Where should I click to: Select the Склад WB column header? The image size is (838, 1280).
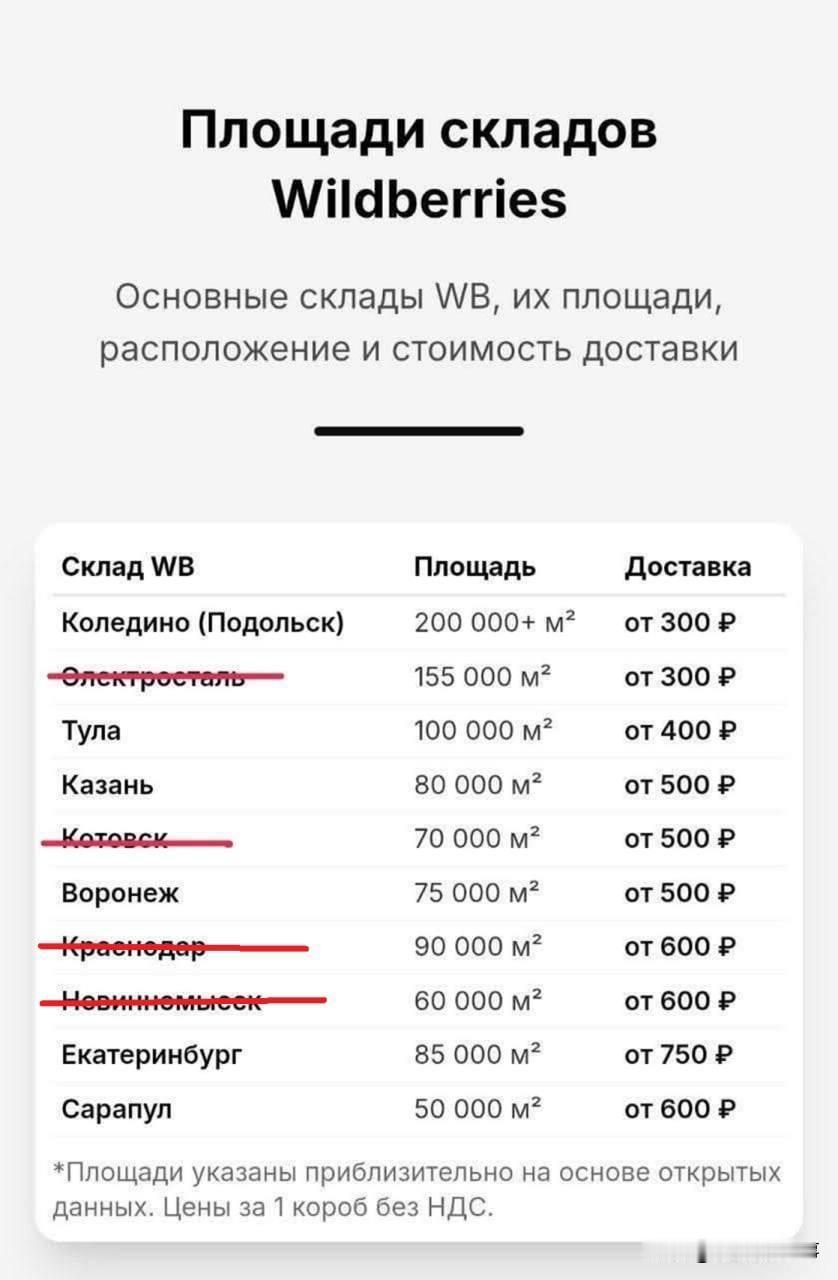click(x=128, y=567)
